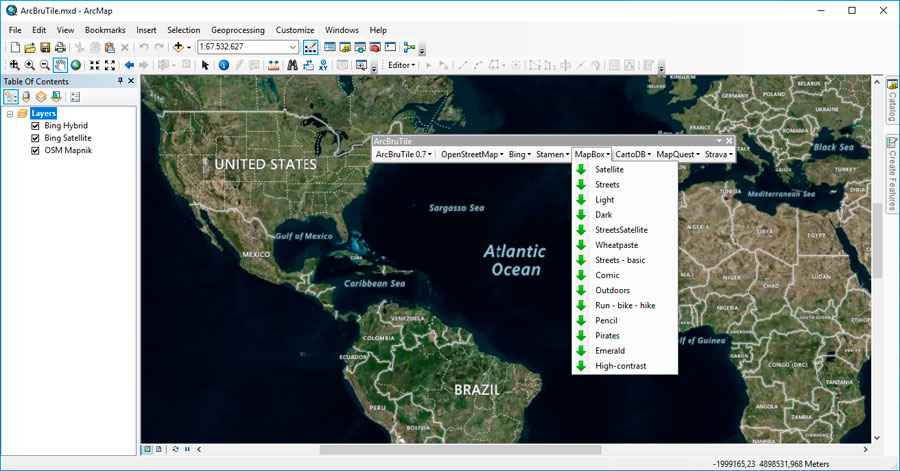Add MapBox Satellite layer

pos(624,169)
